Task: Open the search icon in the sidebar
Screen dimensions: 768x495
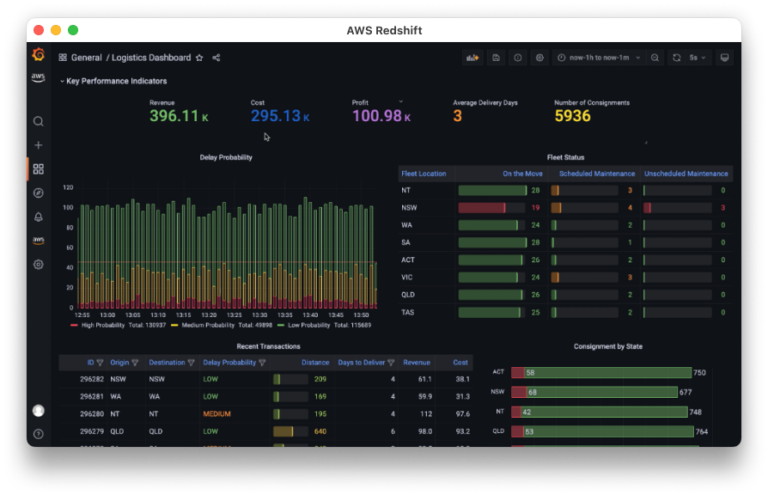Action: coord(38,121)
